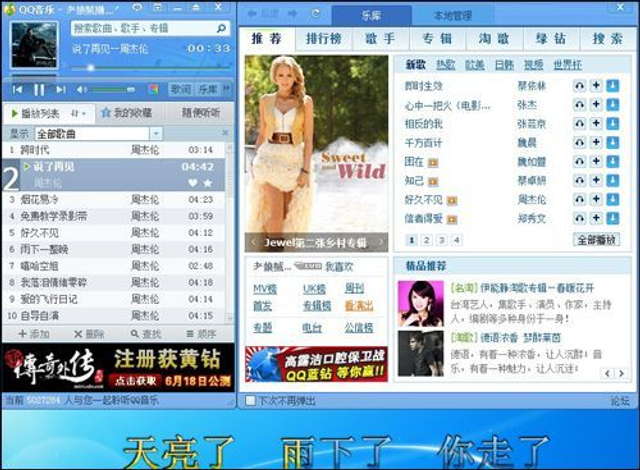
Task: Show previous album banner with left arrow
Action: (253, 242)
